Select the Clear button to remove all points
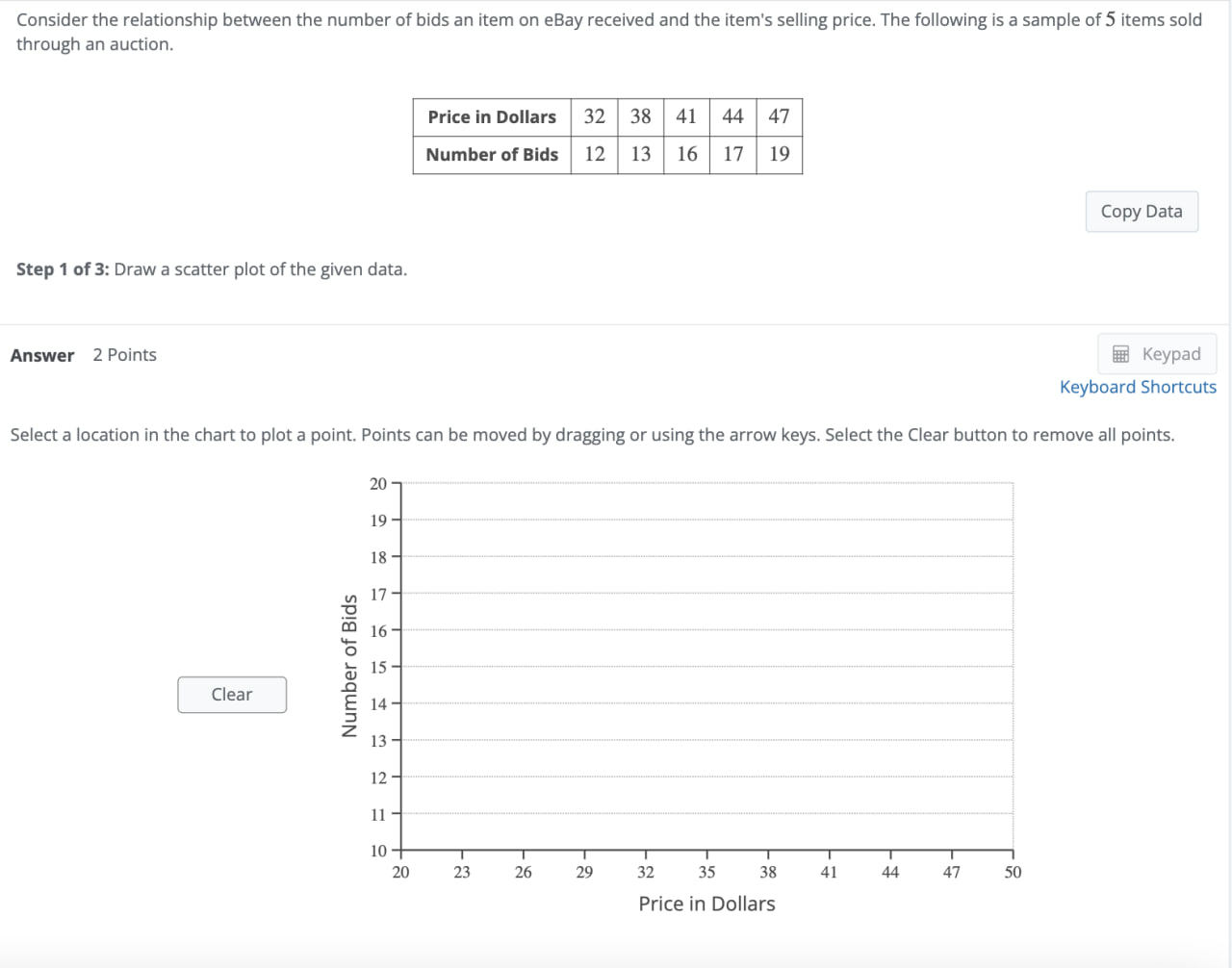 (x=231, y=694)
